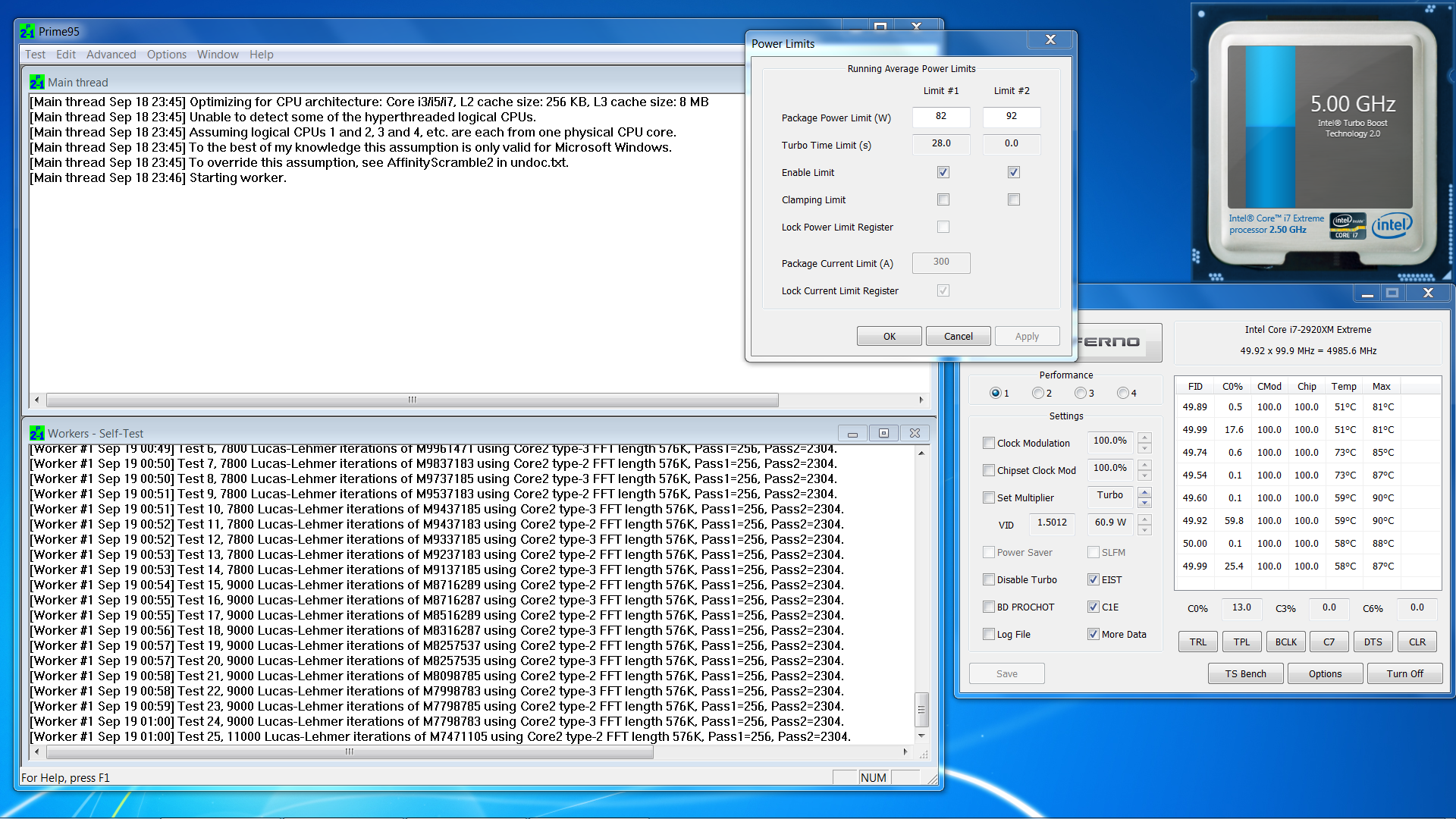Screen dimensions: 1456x819
Task: Toggle Clamping Limit for Limit #1
Action: click(943, 199)
